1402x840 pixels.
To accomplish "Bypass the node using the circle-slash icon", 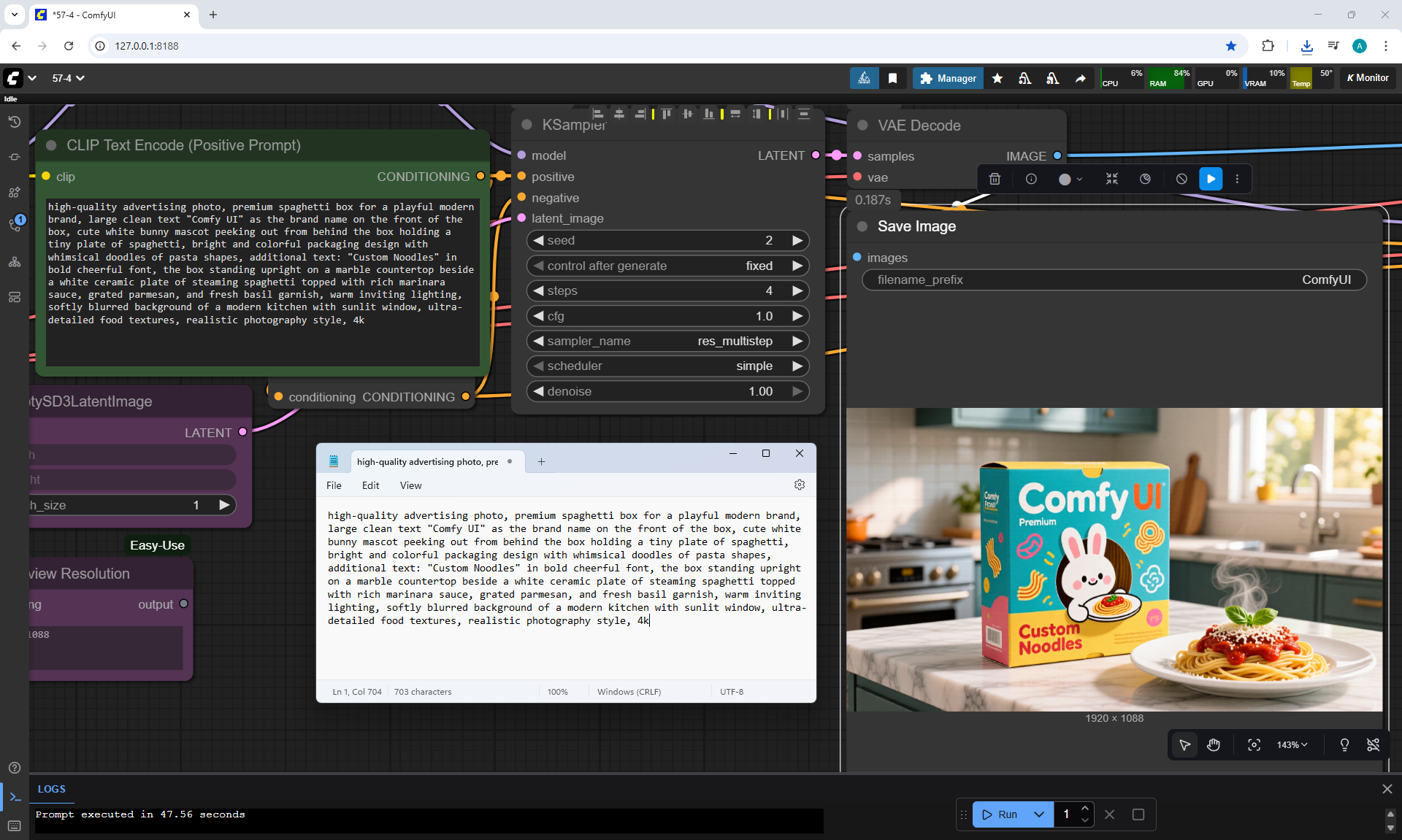I will (1181, 179).
